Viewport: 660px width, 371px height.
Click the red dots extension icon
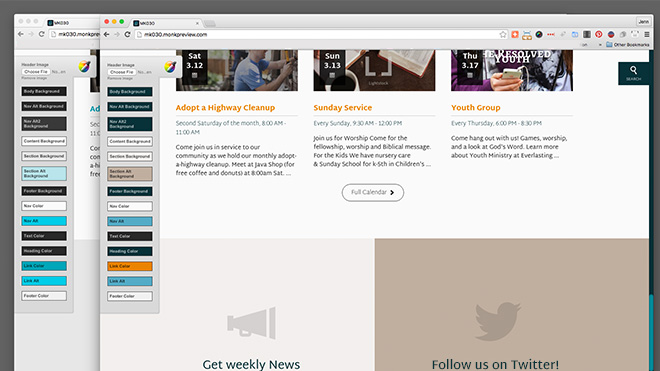point(551,35)
